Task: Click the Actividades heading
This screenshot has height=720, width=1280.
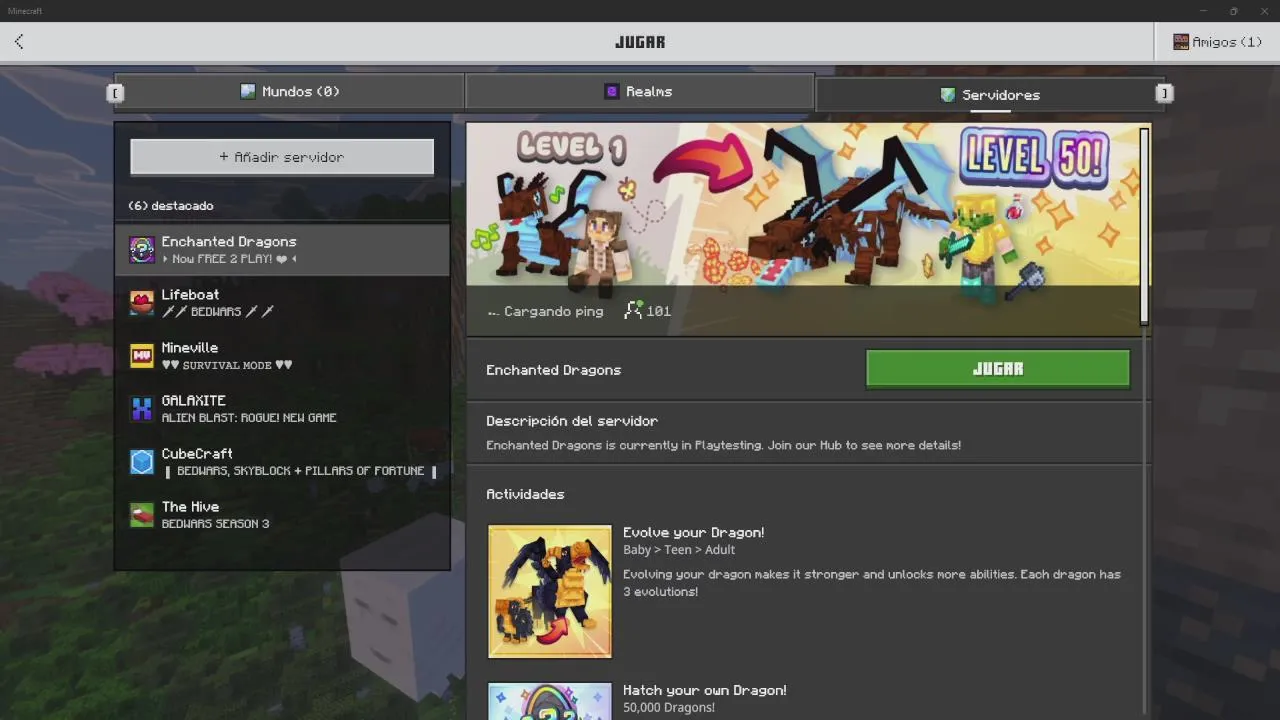Action: [525, 494]
